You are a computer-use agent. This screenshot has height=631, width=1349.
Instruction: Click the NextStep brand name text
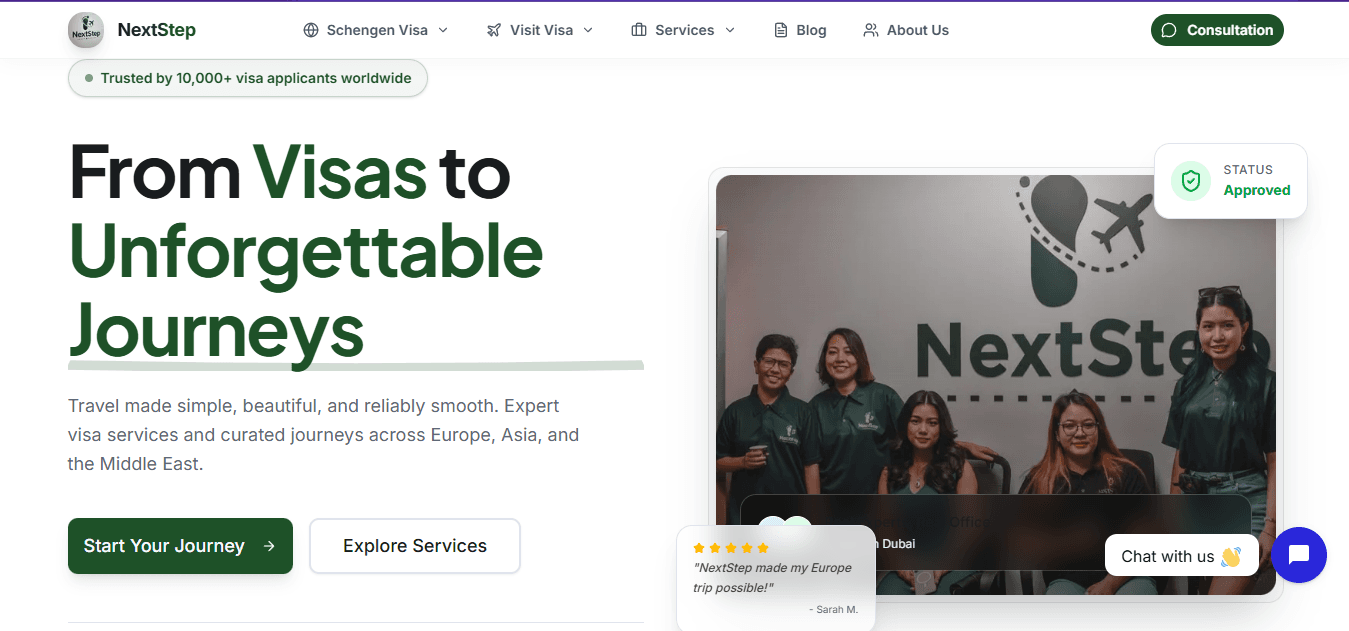[156, 30]
